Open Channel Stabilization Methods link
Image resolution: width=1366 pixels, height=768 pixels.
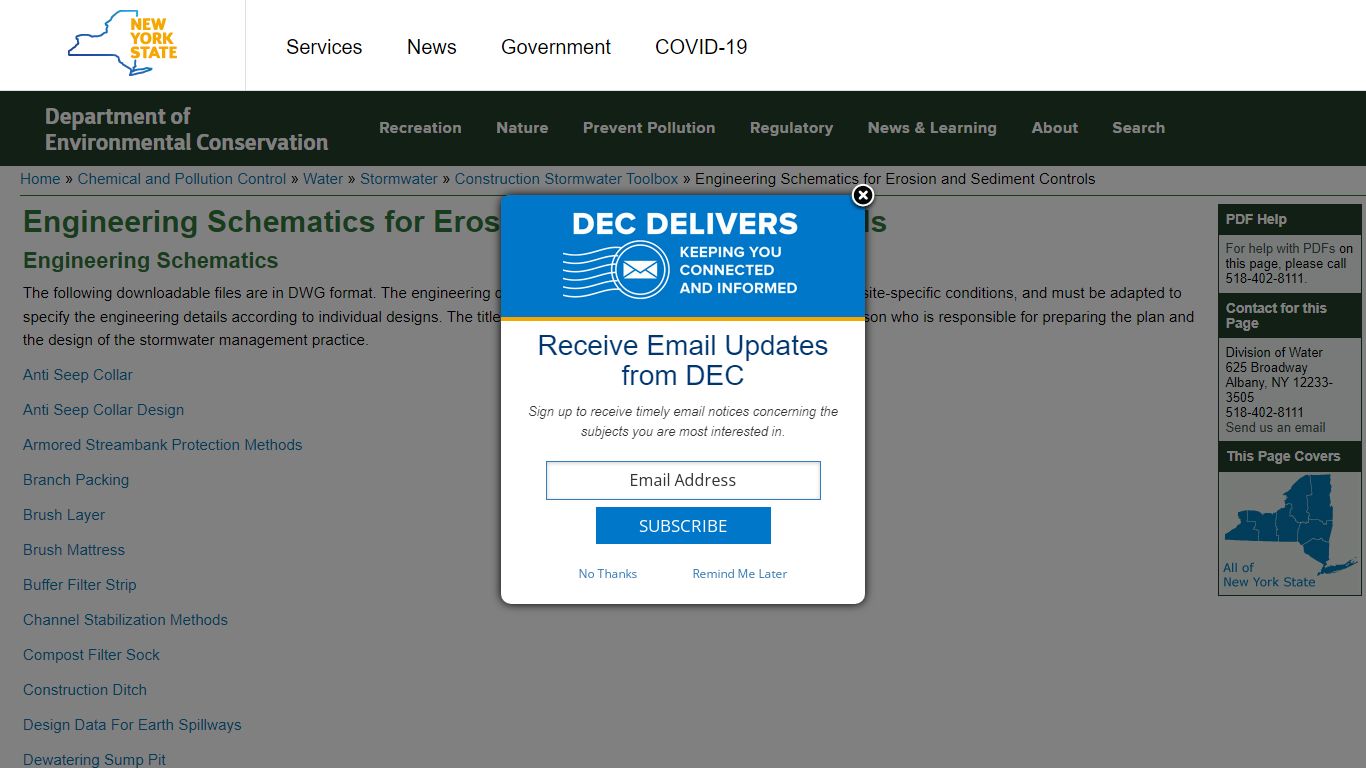pyautogui.click(x=126, y=620)
